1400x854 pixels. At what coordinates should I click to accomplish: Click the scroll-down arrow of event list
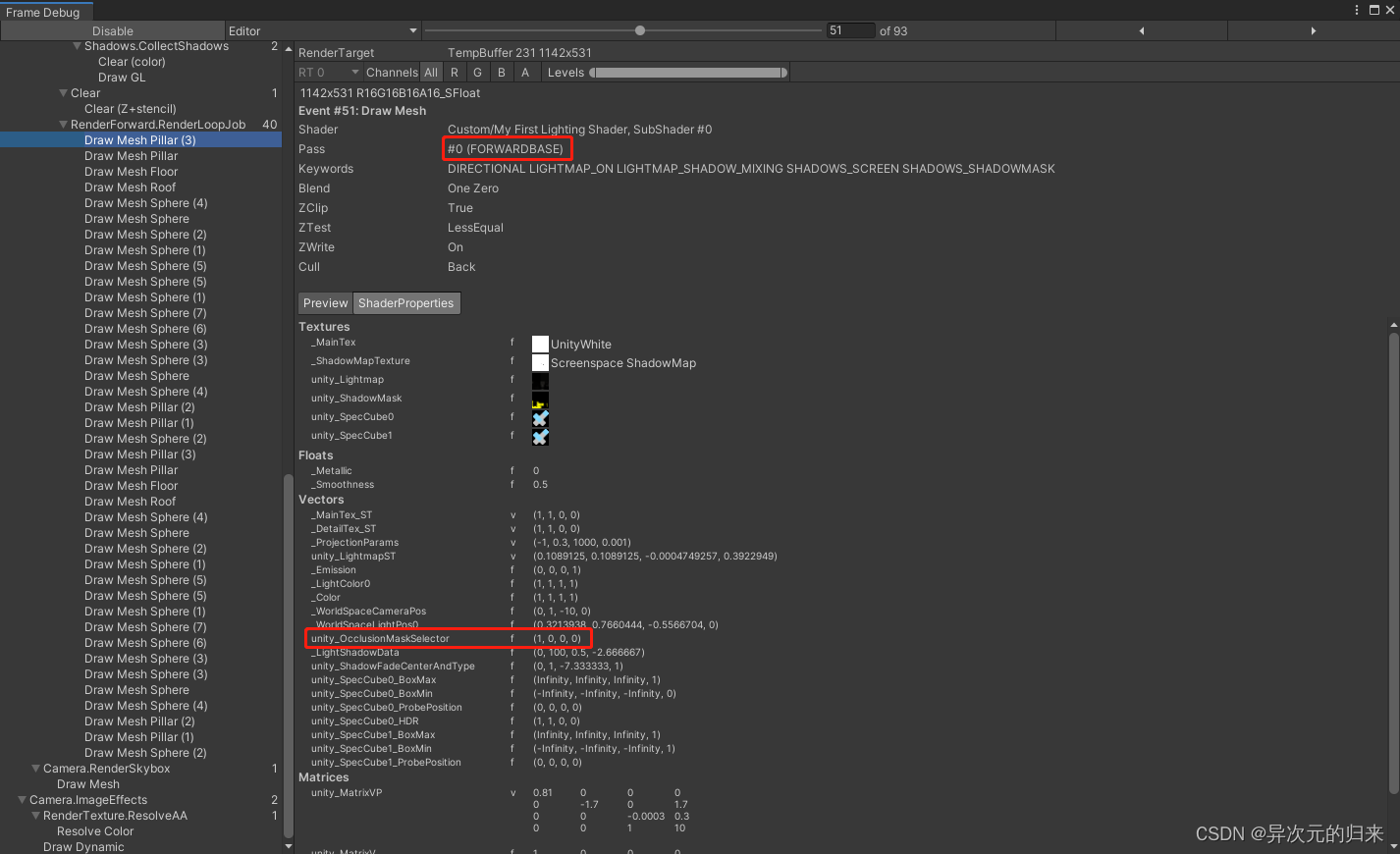pyautogui.click(x=289, y=845)
